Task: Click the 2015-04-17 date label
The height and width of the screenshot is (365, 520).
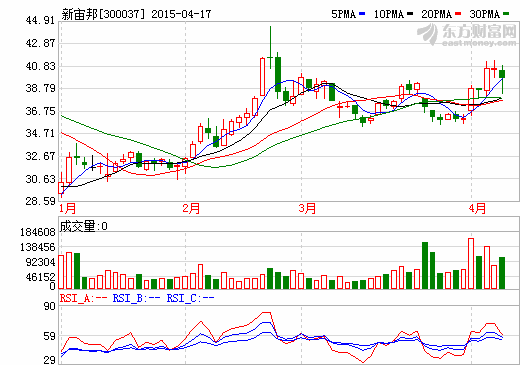Action: pos(181,14)
